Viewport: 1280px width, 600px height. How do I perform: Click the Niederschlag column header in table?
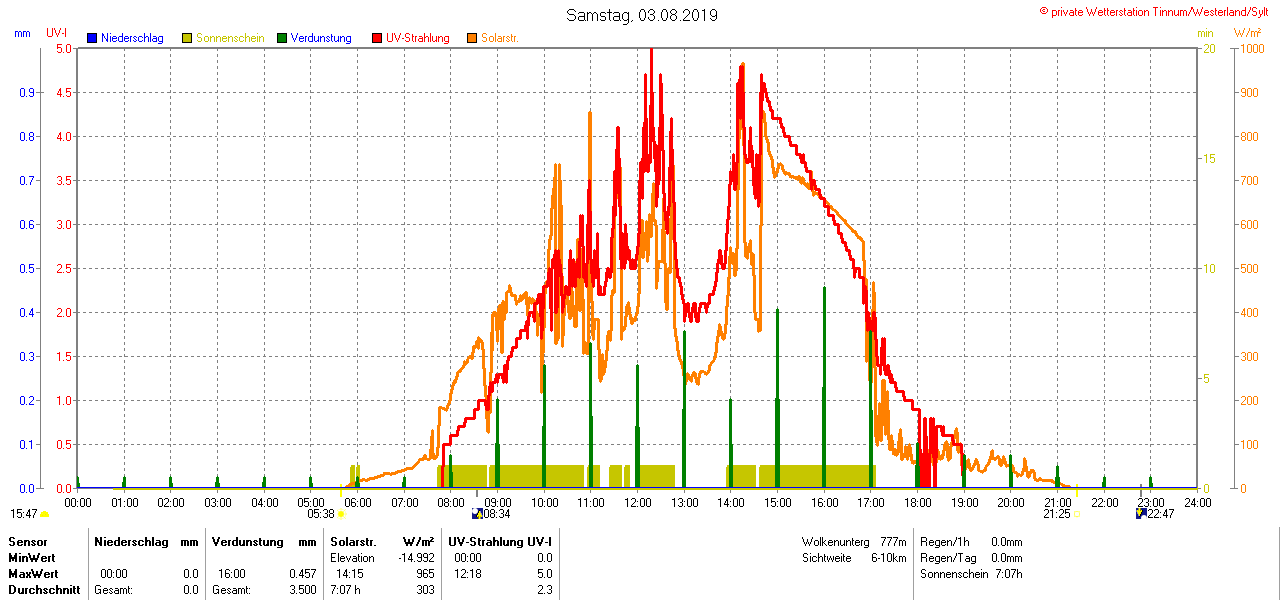133,541
